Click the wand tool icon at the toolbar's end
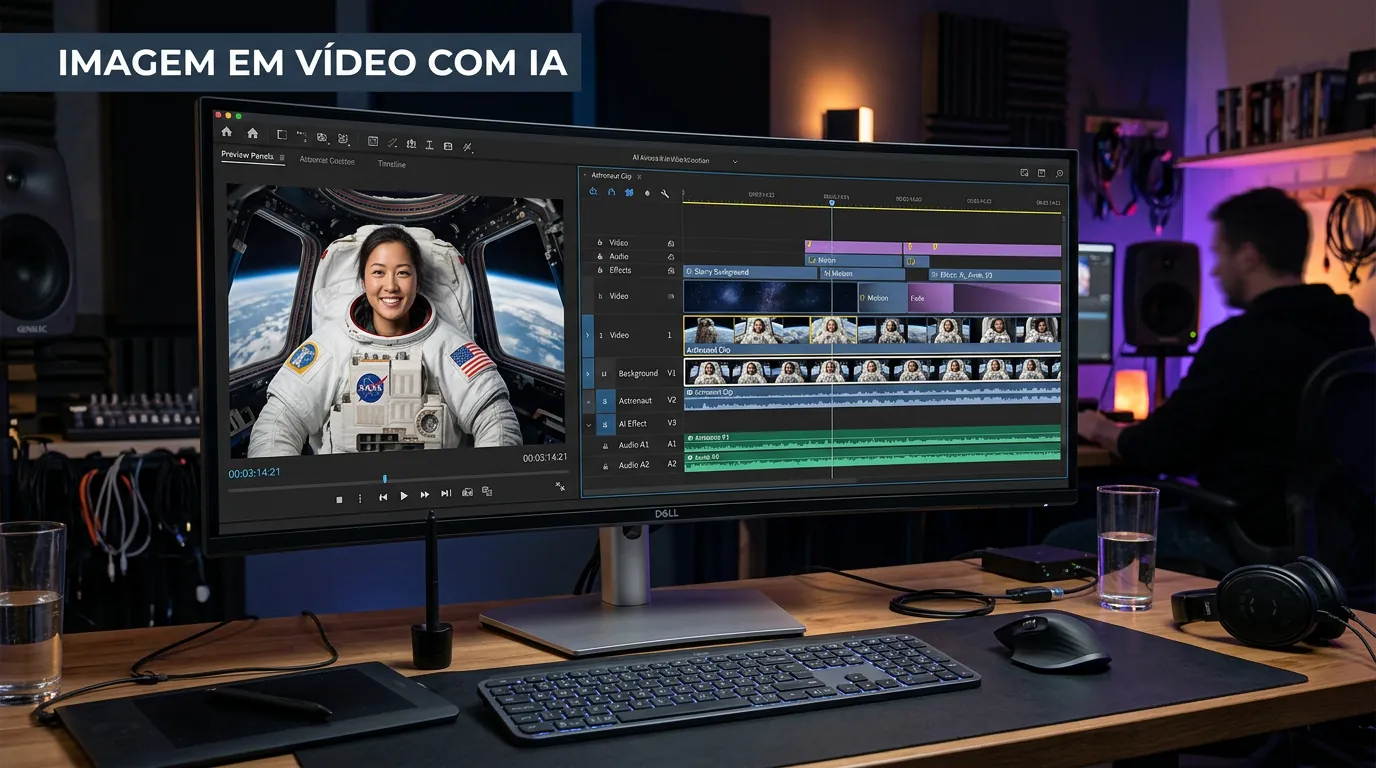Viewport: 1376px width, 768px height. 467,147
